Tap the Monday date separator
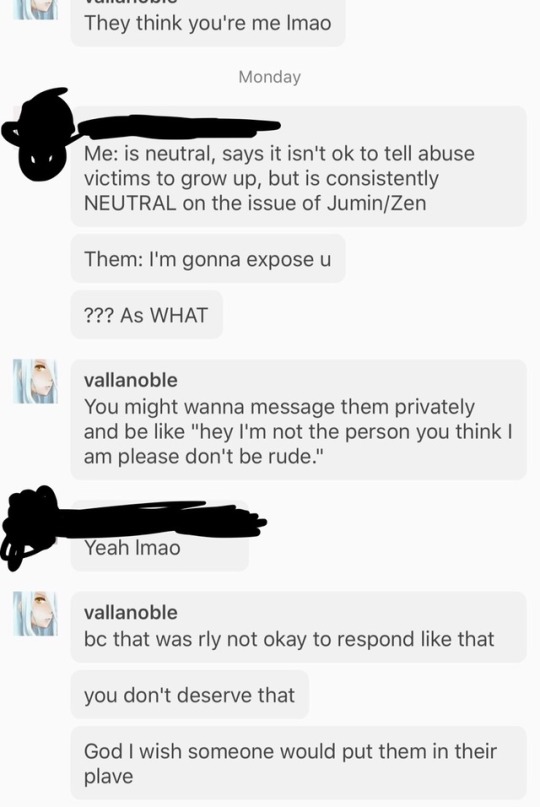The height and width of the screenshot is (807, 540). click(270, 77)
